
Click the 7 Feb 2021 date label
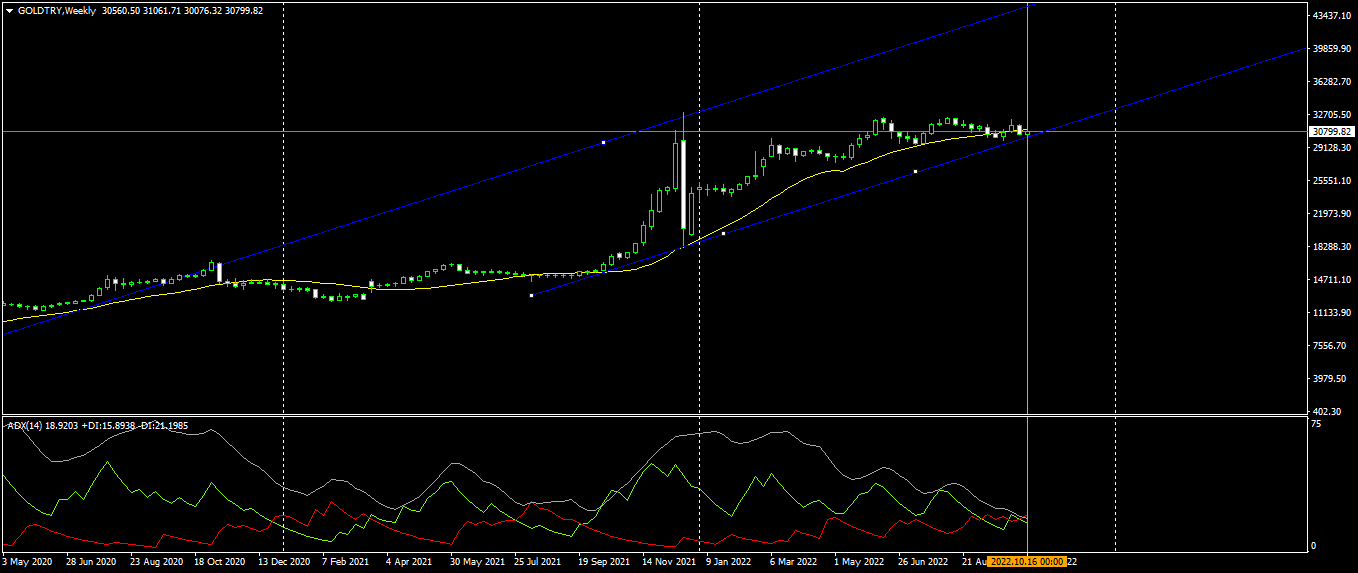coord(346,562)
